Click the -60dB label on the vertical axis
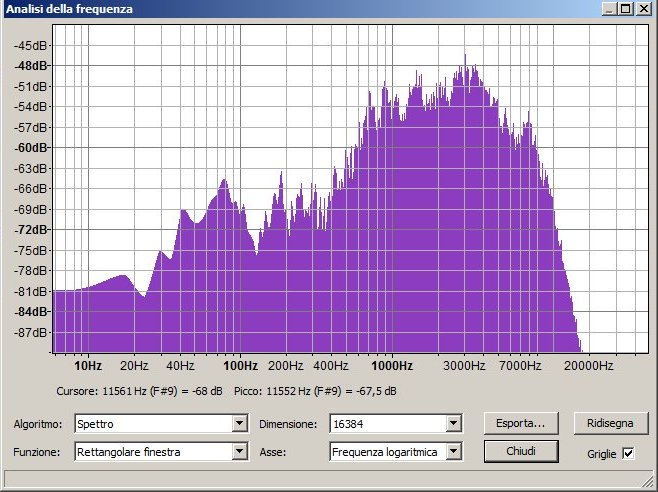 point(30,148)
